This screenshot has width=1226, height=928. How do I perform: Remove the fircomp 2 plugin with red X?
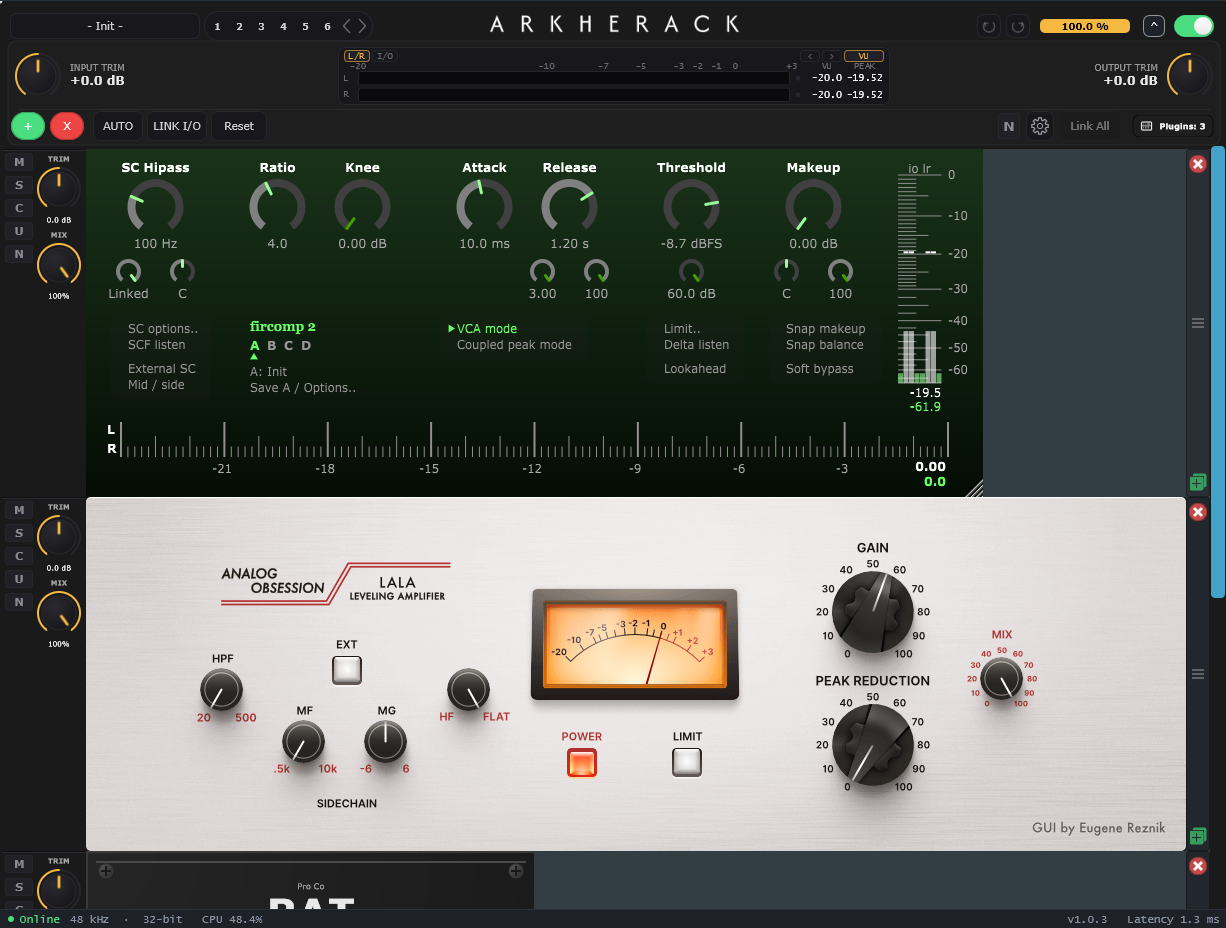(1198, 164)
